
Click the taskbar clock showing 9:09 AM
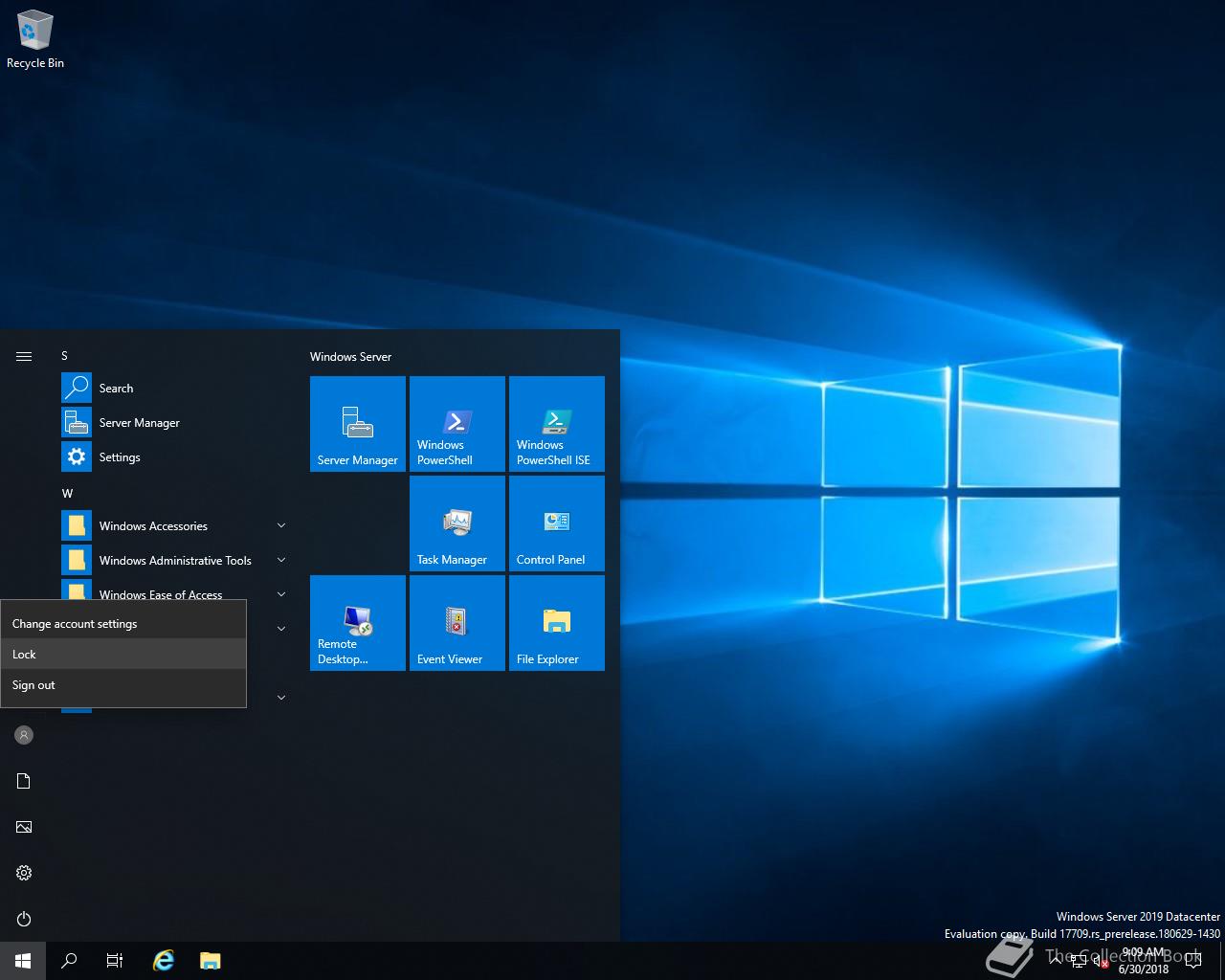tap(1144, 961)
